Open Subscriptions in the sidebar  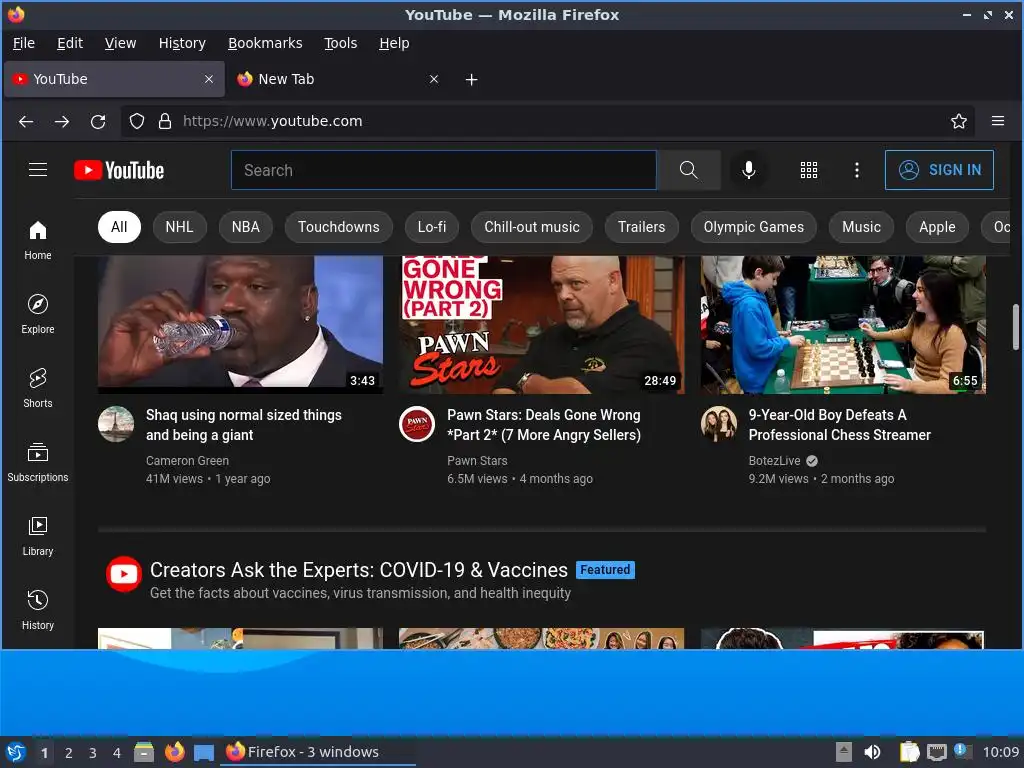click(x=38, y=462)
